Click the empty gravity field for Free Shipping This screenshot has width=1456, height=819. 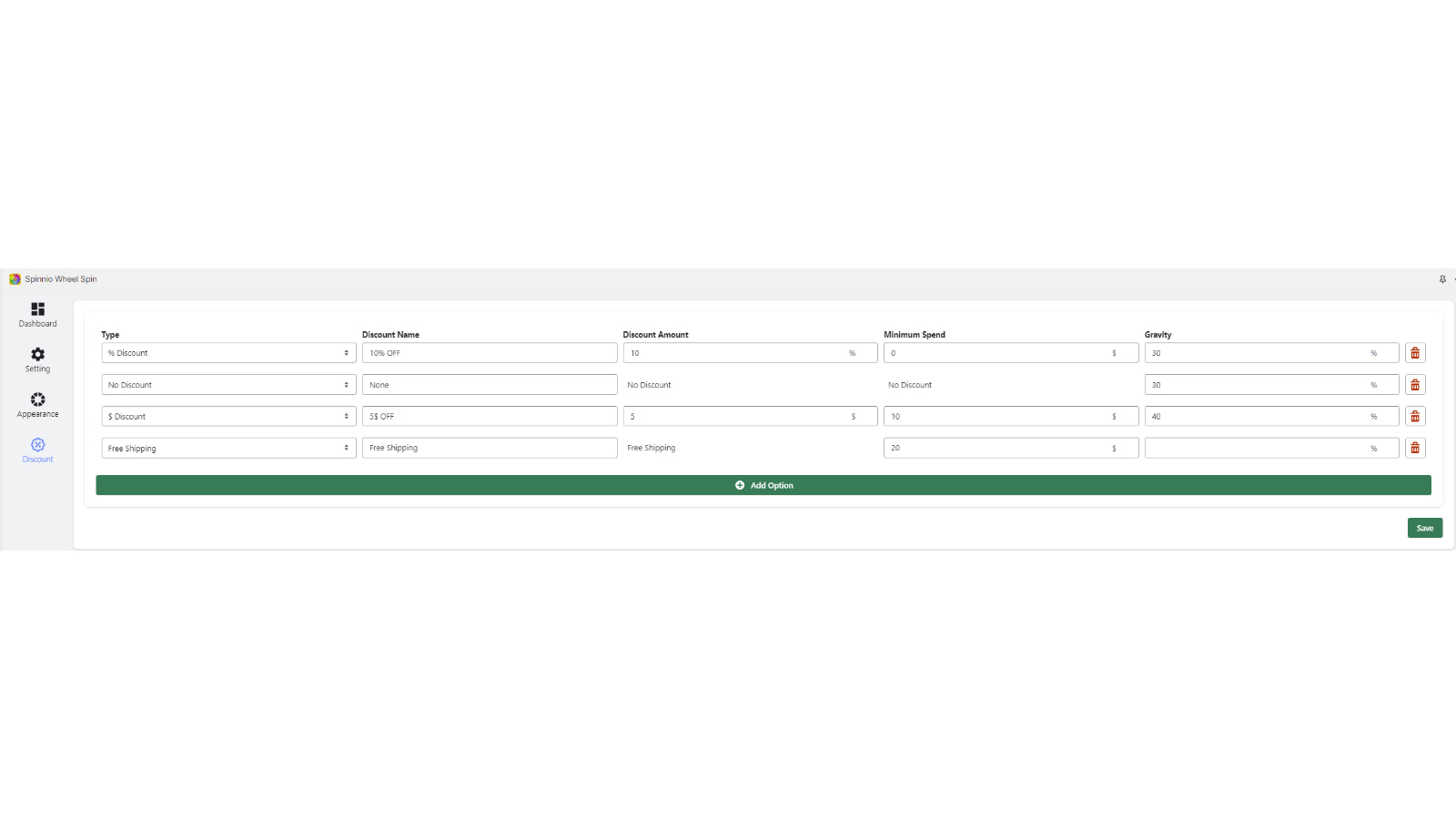[x=1271, y=448]
